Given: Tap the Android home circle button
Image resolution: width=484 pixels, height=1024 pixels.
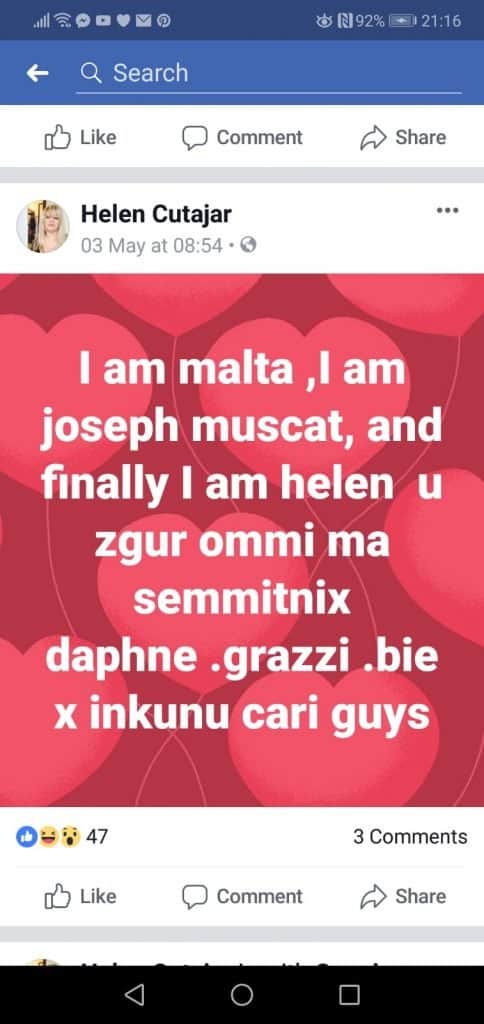Looking at the screenshot, I should click(x=242, y=995).
